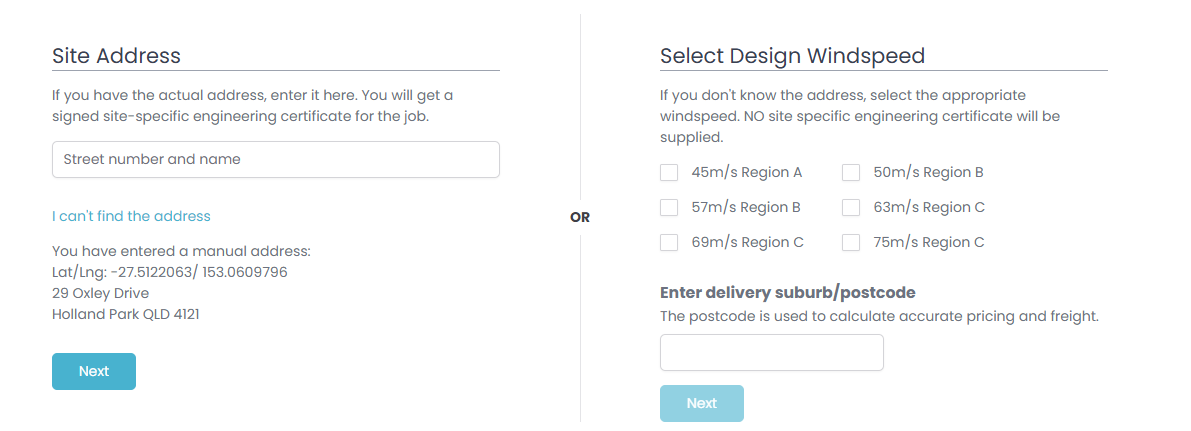This screenshot has width=1191, height=431.
Task: Click the Select Design Windspeed heading
Action: pyautogui.click(x=792, y=56)
